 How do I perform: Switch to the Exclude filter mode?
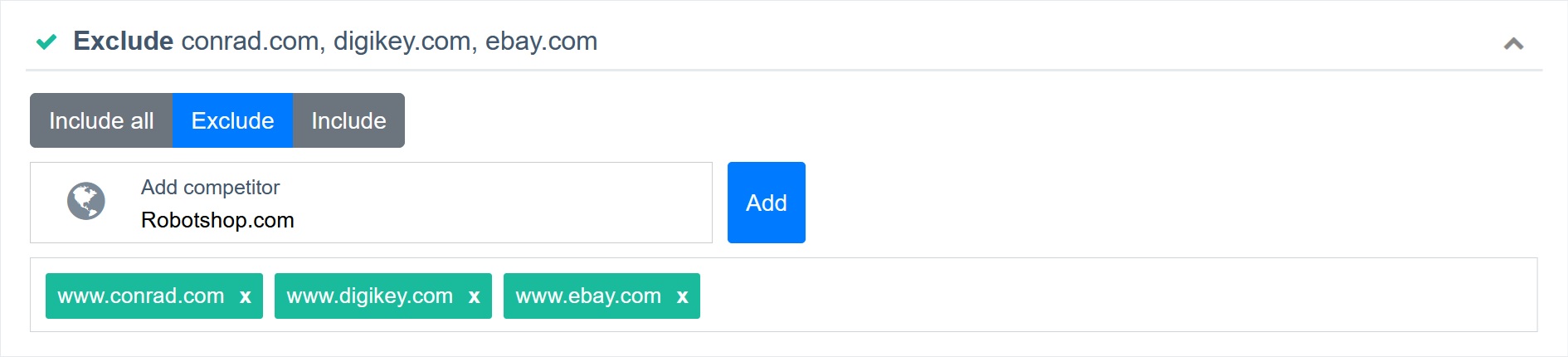(x=232, y=120)
